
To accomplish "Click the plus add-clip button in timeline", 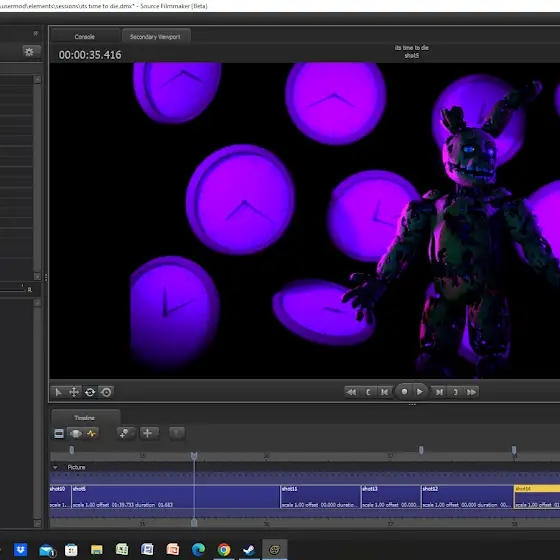I will tap(149, 434).
